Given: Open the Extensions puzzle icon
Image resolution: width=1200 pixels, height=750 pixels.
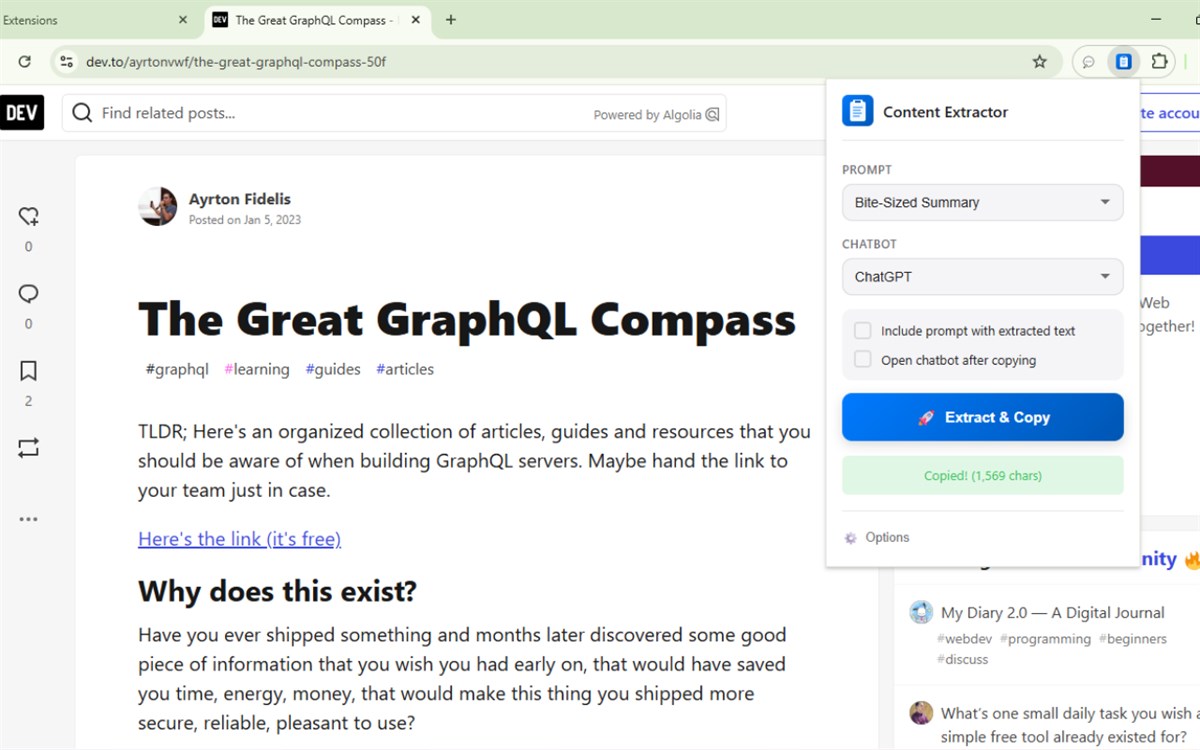Looking at the screenshot, I should tap(1159, 62).
